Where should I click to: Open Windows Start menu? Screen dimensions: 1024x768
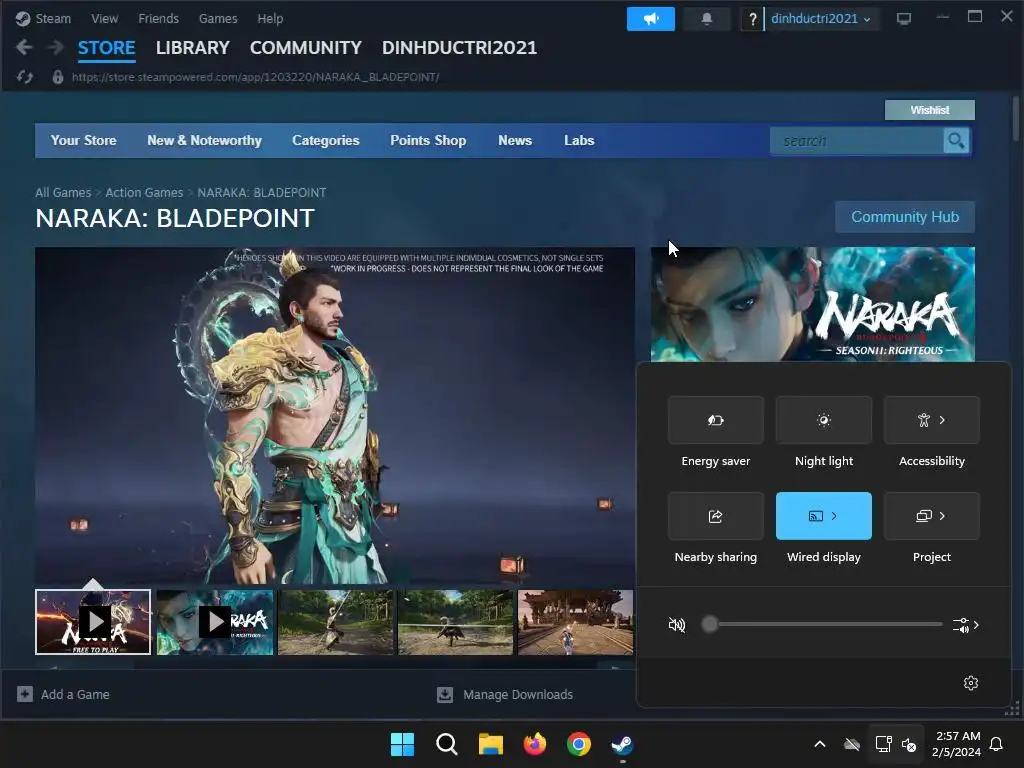click(x=402, y=744)
